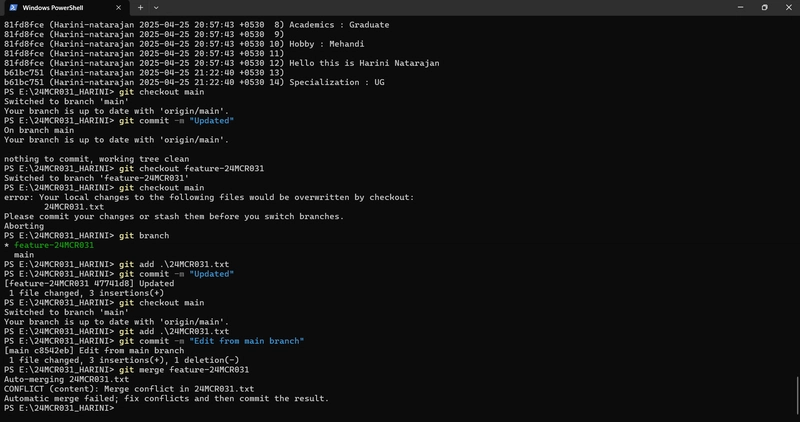
Task: Minimize the terminal window
Action: coord(740,7)
